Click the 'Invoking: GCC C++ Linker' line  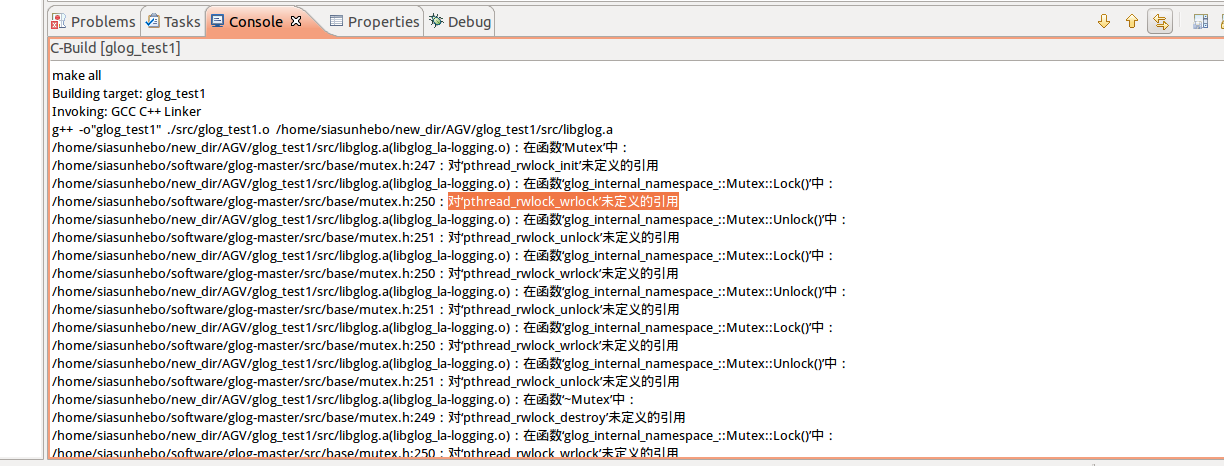126,111
